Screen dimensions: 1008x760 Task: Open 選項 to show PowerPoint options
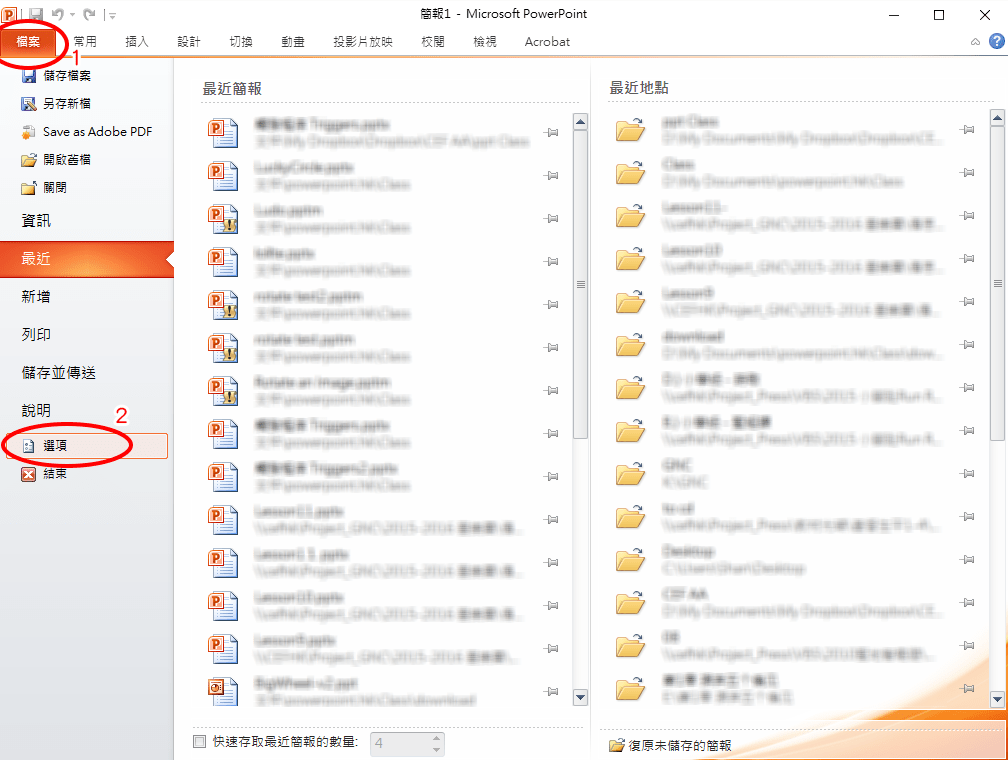click(x=86, y=446)
